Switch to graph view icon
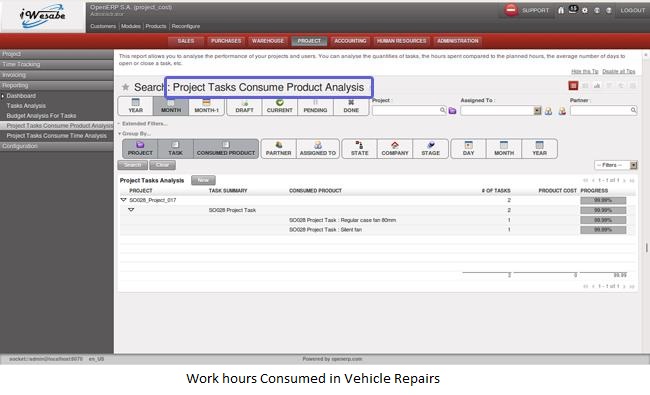Screen dimensions: 650x395 click(x=597, y=85)
